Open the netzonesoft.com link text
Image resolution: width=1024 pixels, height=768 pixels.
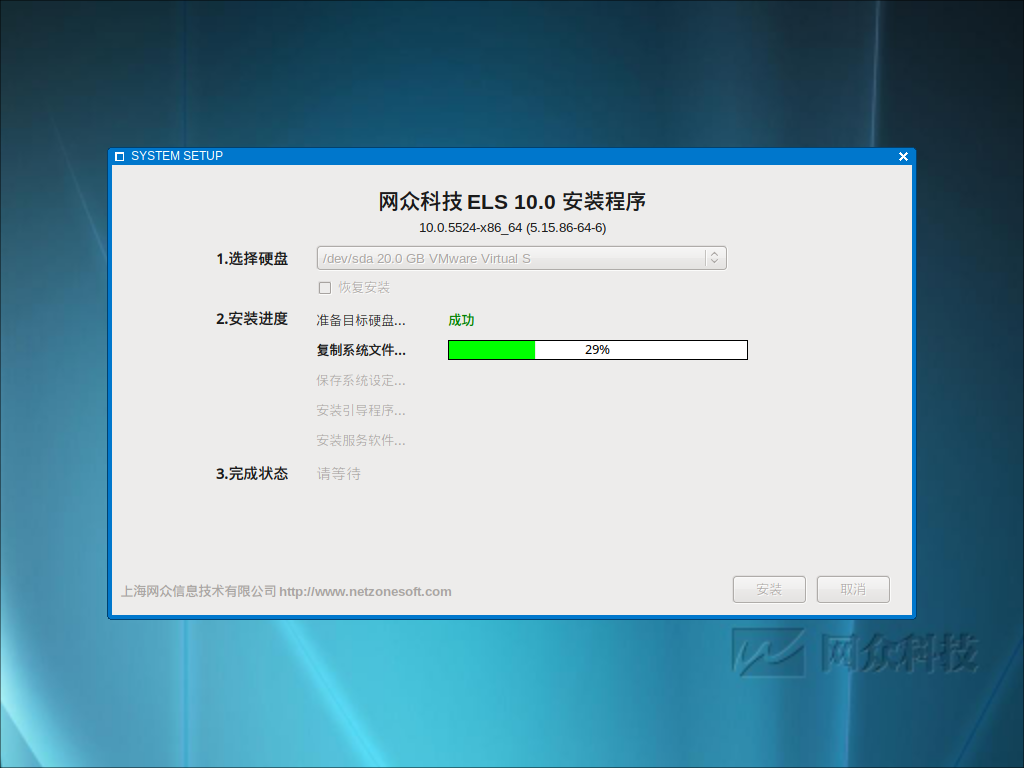pyautogui.click(x=365, y=592)
